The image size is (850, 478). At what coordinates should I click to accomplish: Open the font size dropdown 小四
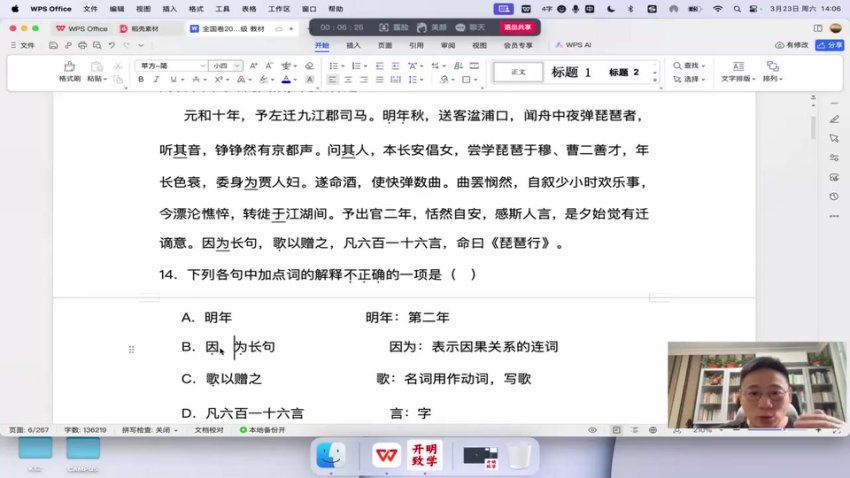224,65
